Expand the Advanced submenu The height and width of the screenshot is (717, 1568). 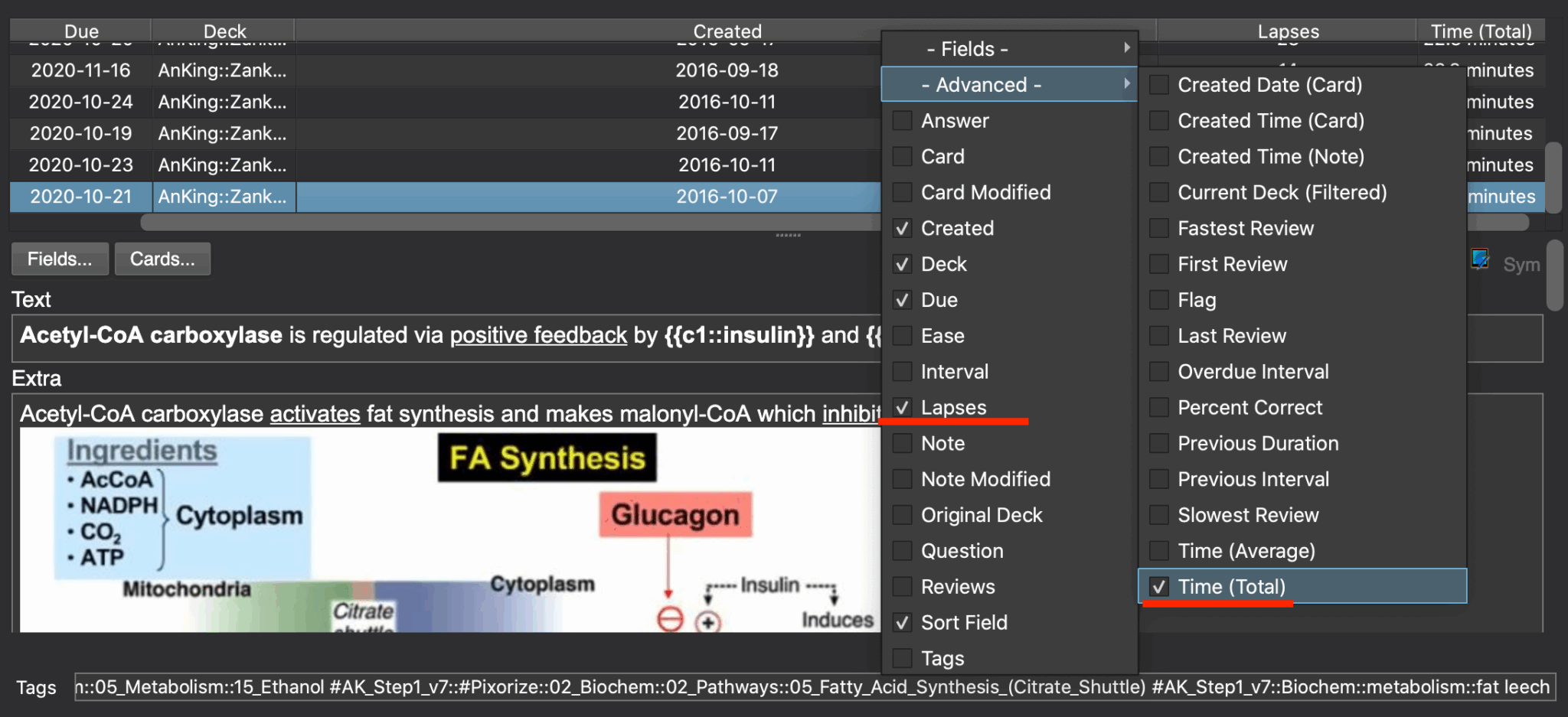[1009, 85]
